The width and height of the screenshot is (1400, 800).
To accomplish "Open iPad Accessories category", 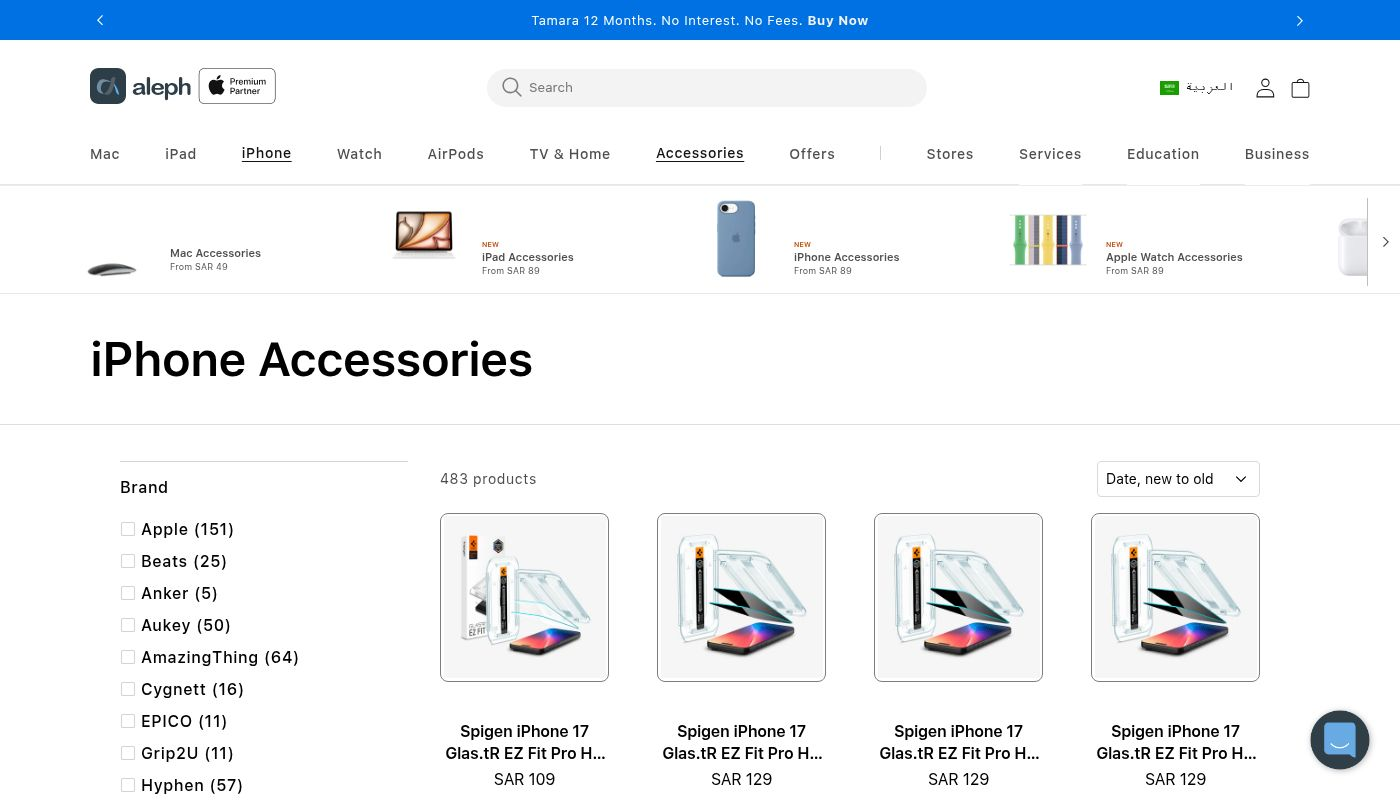I will pyautogui.click(x=527, y=257).
